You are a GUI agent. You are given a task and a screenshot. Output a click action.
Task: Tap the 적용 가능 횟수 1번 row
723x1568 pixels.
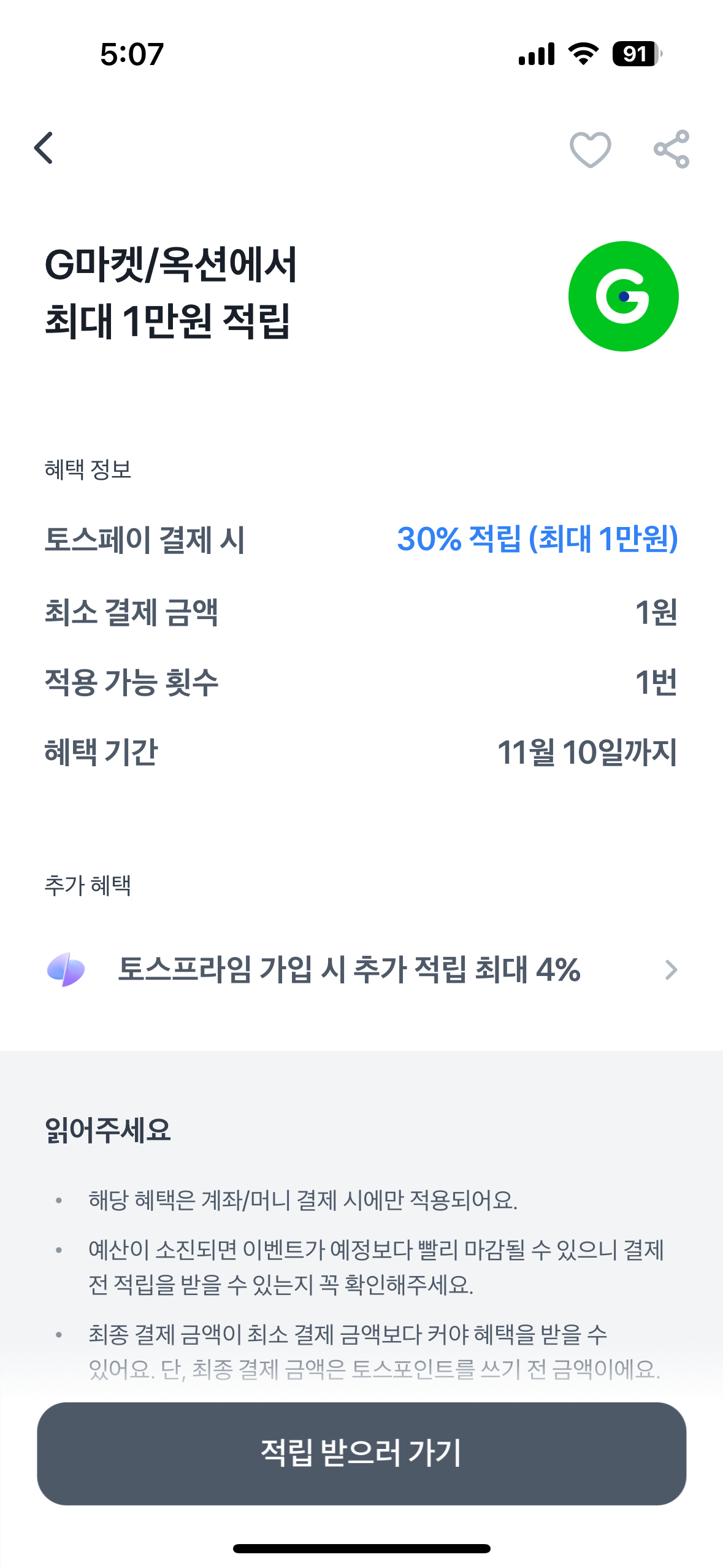[x=361, y=682]
